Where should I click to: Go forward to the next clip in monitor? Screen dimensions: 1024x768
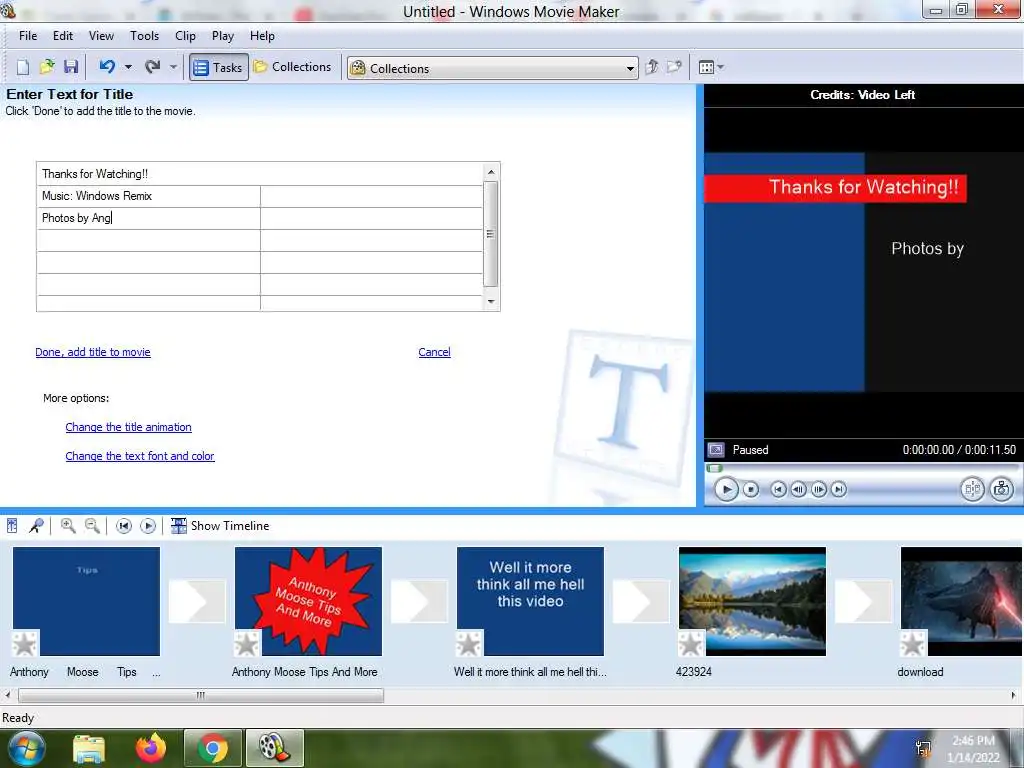pyautogui.click(x=839, y=489)
